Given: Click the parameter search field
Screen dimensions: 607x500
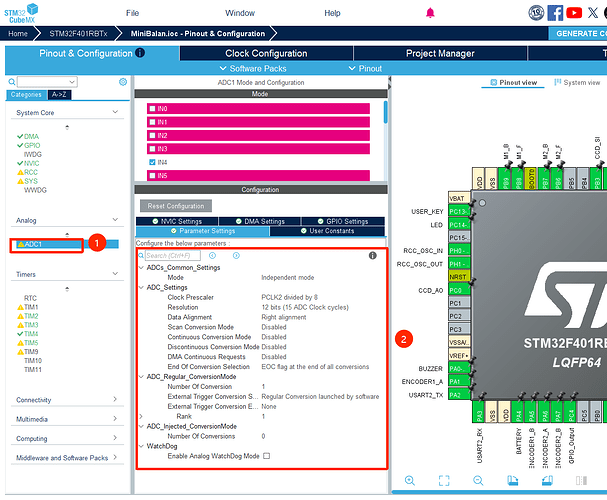Looking at the screenshot, I should [x=173, y=255].
